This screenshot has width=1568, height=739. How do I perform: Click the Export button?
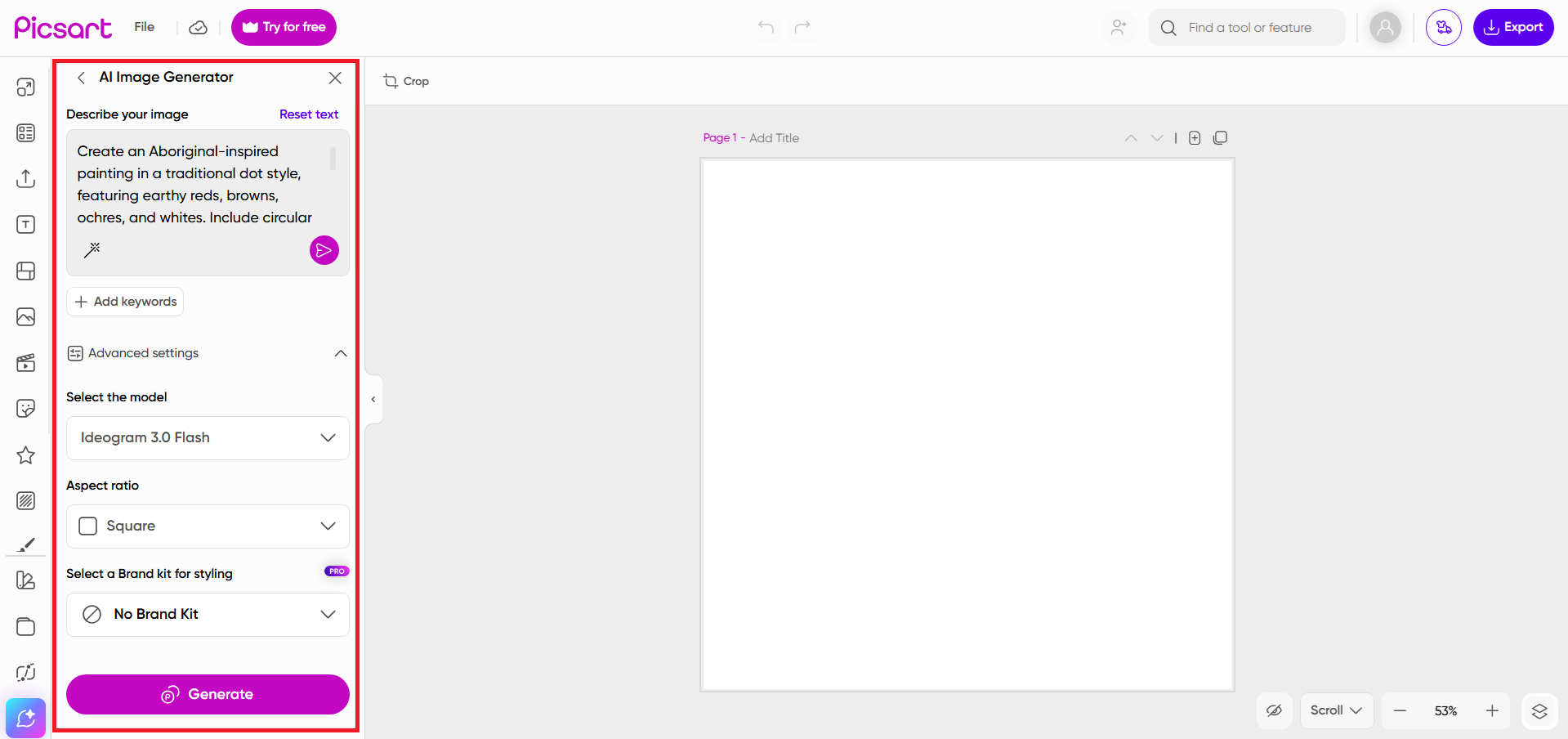click(x=1513, y=27)
